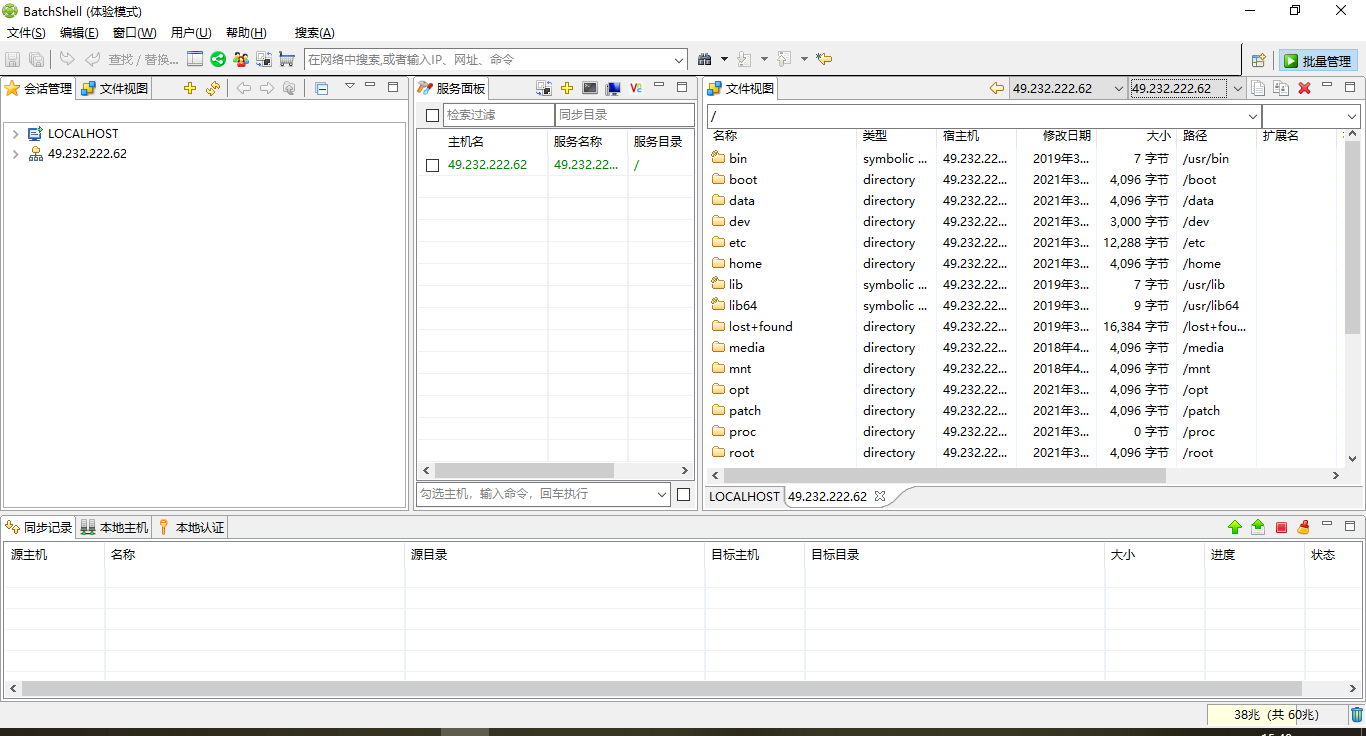Click sync transfer icon in 服务面板 toolbar
This screenshot has height=736, width=1366.
(x=543, y=88)
